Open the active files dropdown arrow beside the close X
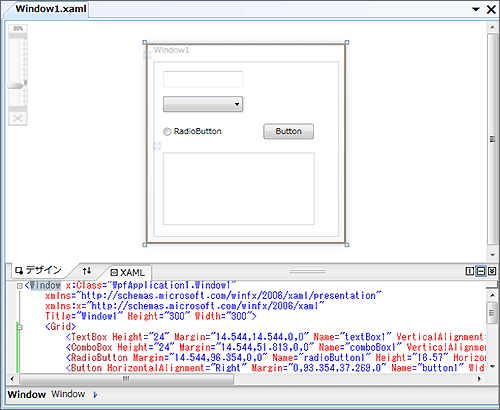Image resolution: width=500 pixels, height=410 pixels. tap(476, 9)
